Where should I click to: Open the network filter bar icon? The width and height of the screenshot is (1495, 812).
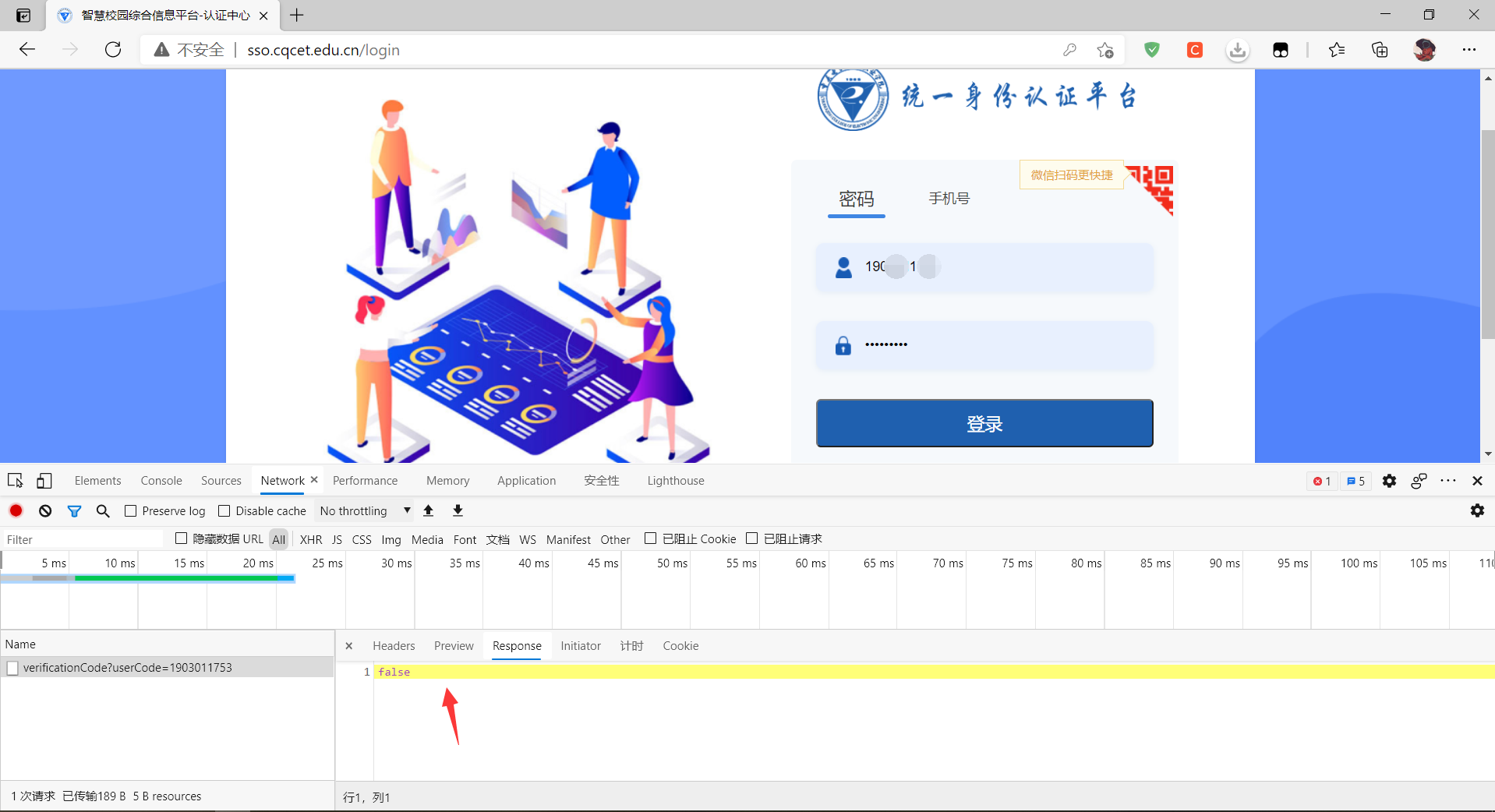click(x=74, y=510)
